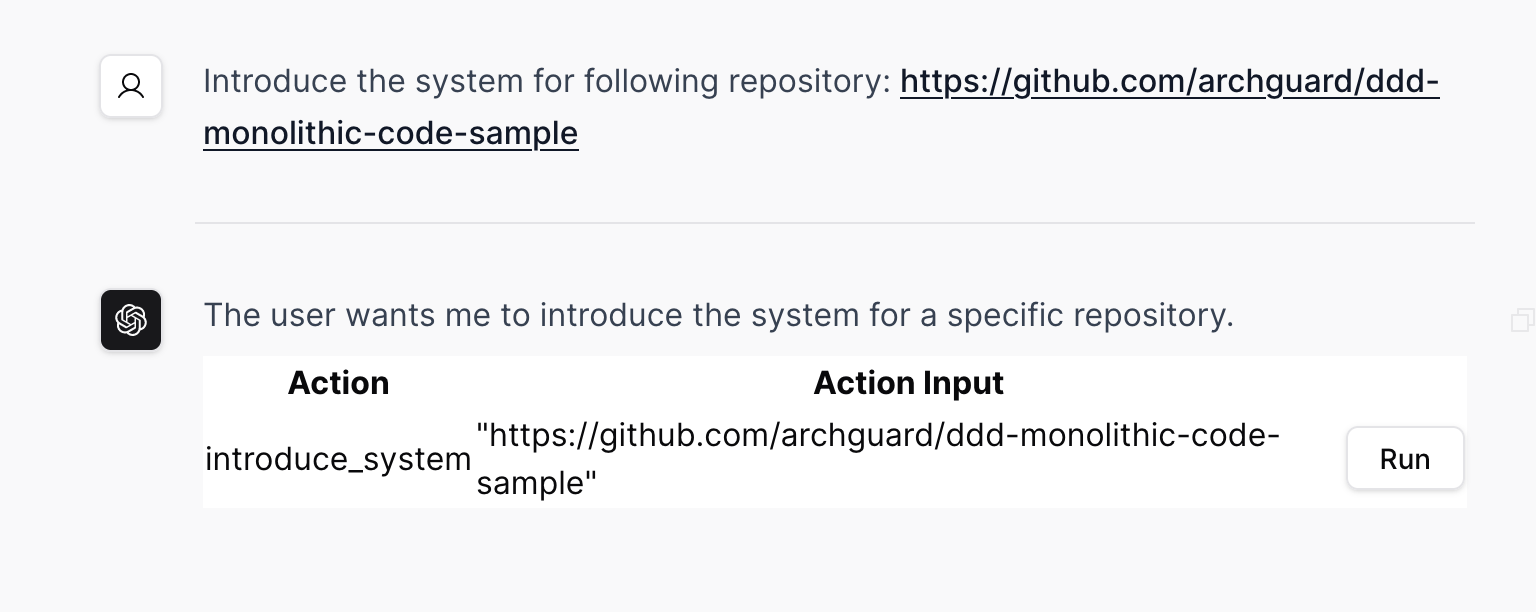Click the horizontal divider between the messages
Image resolution: width=1536 pixels, height=612 pixels.
coord(834,222)
